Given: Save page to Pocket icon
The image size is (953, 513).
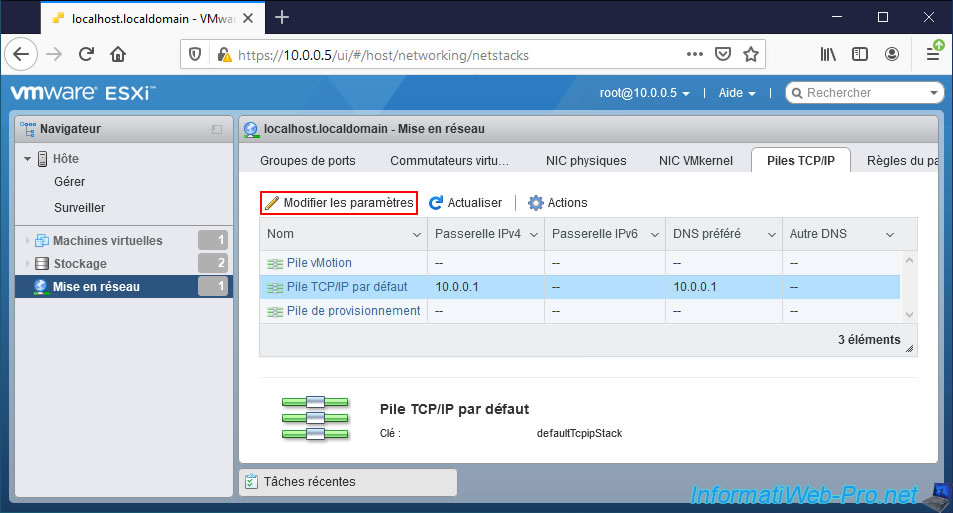Looking at the screenshot, I should 723,54.
